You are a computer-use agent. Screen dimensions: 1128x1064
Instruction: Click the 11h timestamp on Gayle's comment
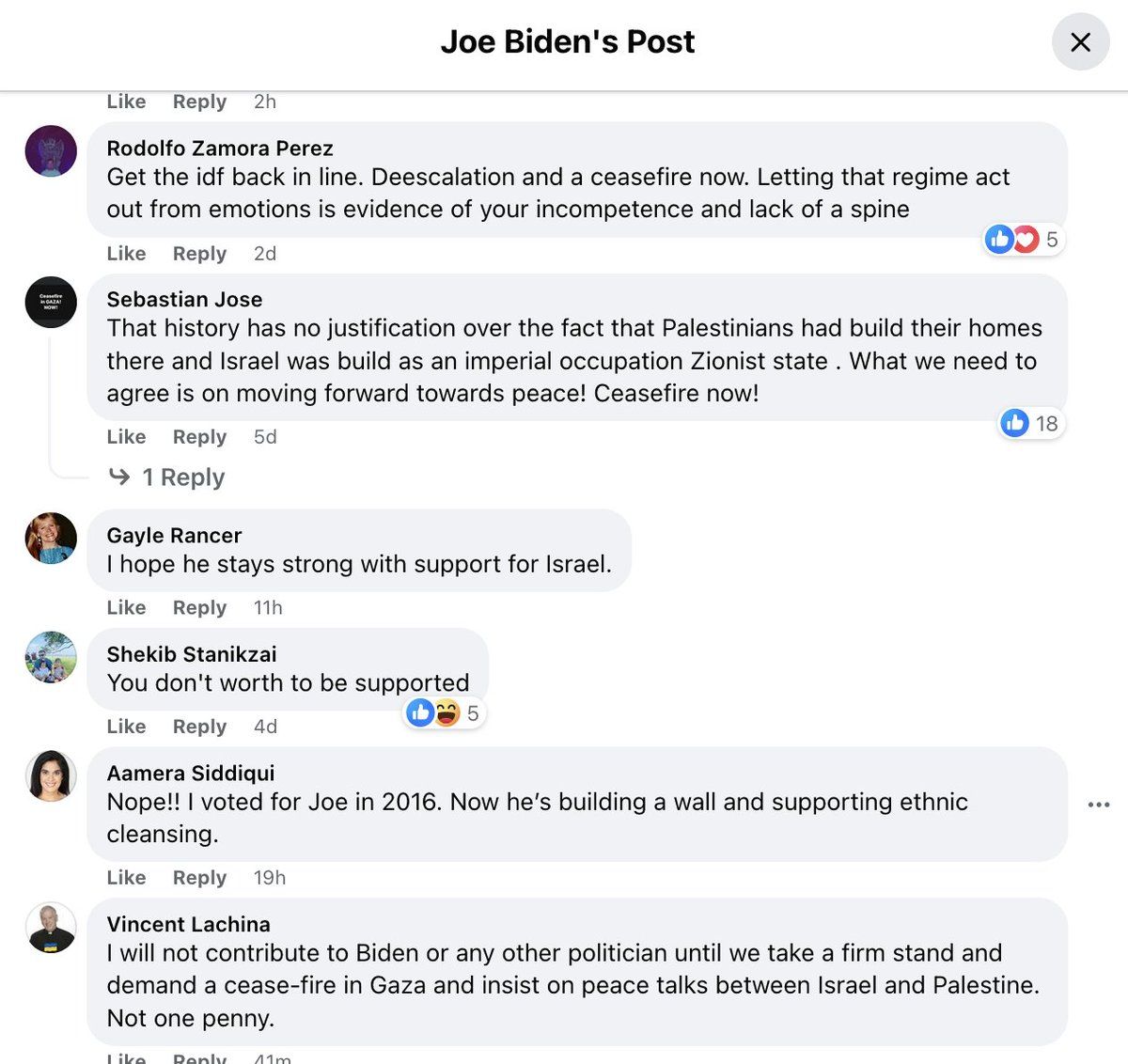point(268,608)
